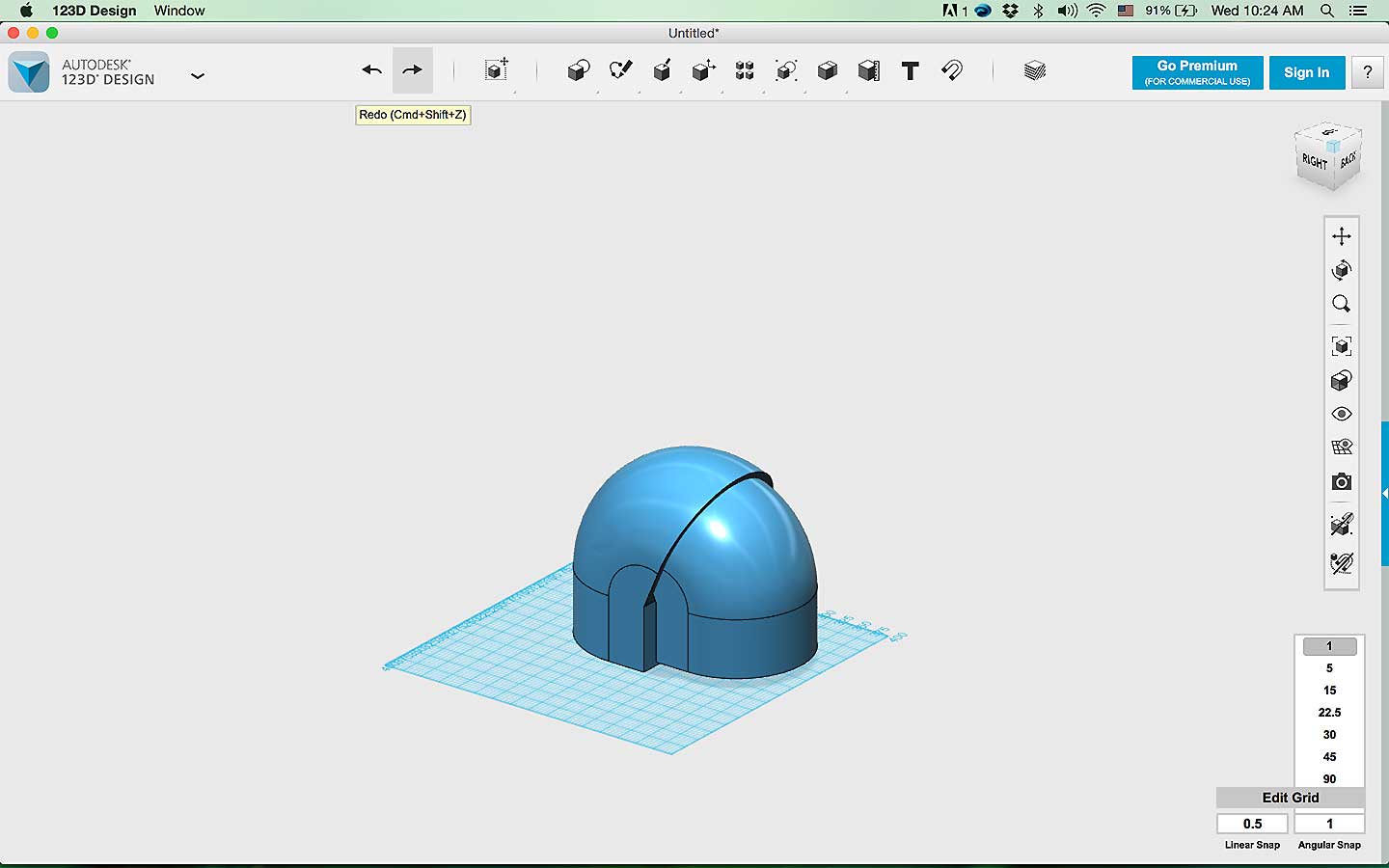
Task: Open the volume control in menu bar
Action: click(1067, 11)
